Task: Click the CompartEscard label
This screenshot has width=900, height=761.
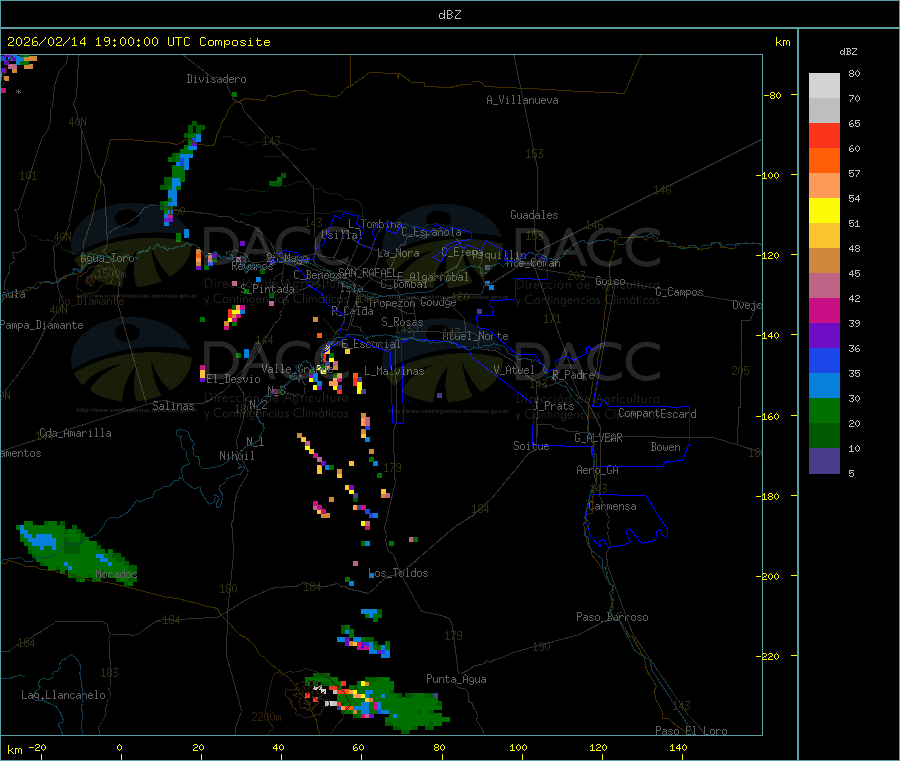Action: pyautogui.click(x=657, y=414)
